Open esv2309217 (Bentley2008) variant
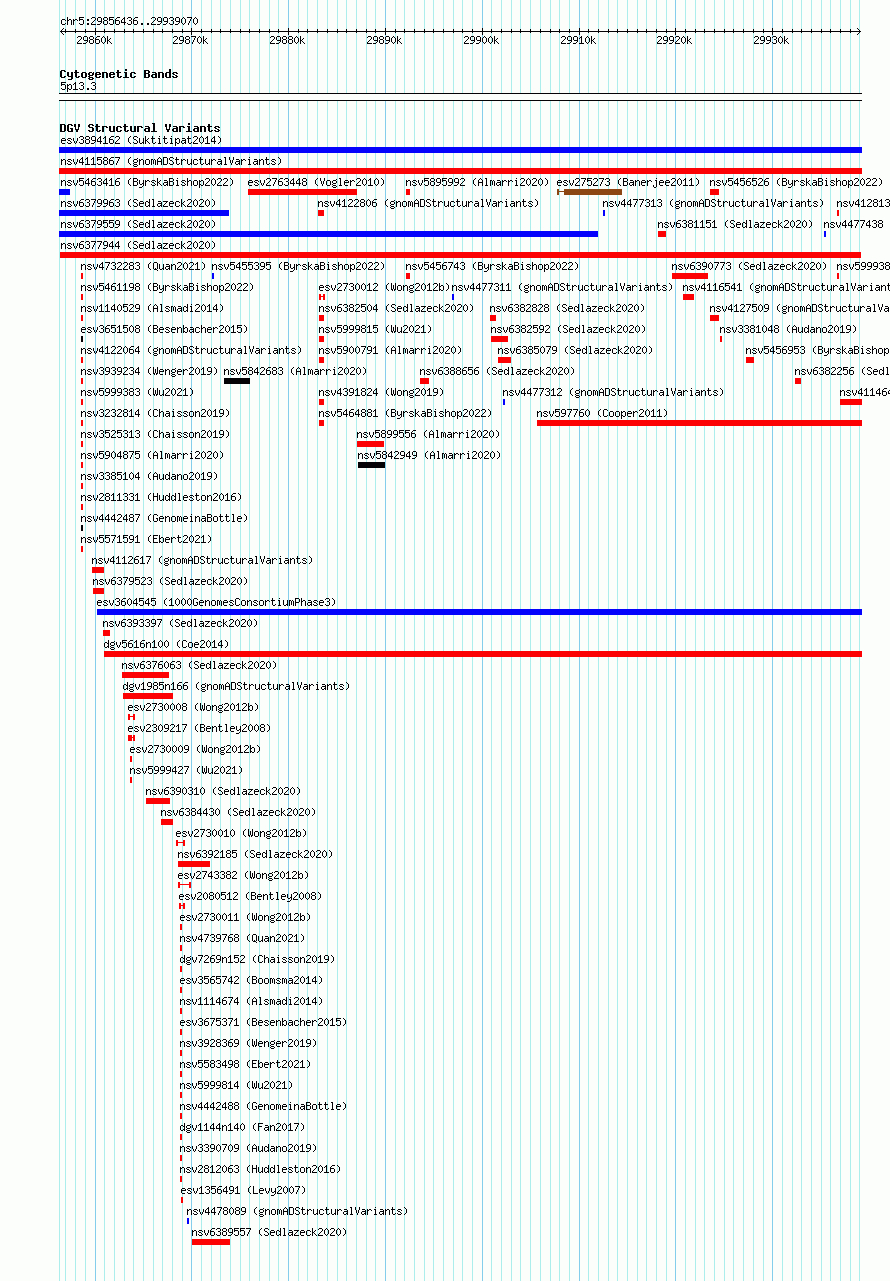Screen dimensions: 890x1281 199,729
